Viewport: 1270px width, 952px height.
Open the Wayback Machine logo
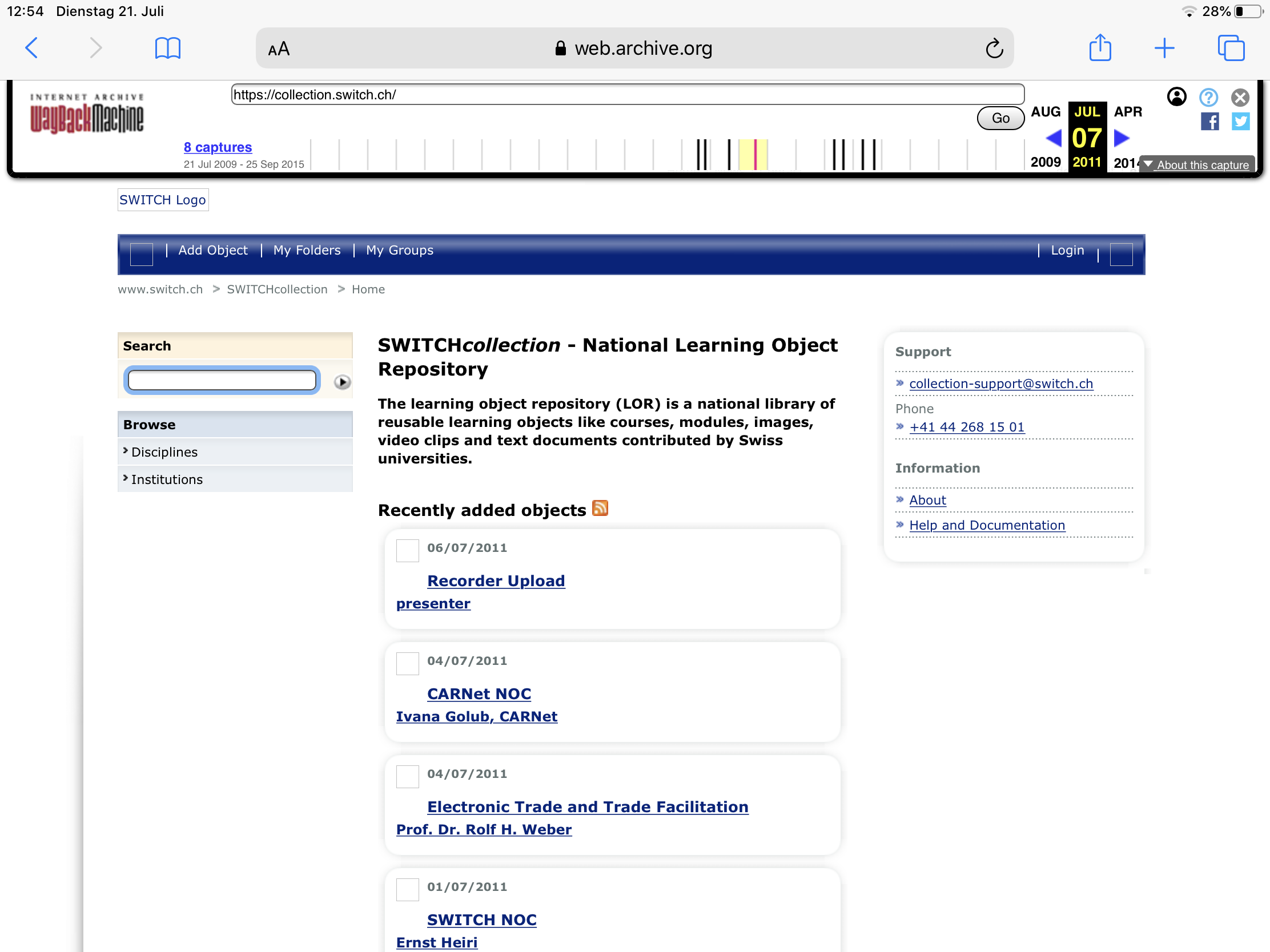coord(87,114)
